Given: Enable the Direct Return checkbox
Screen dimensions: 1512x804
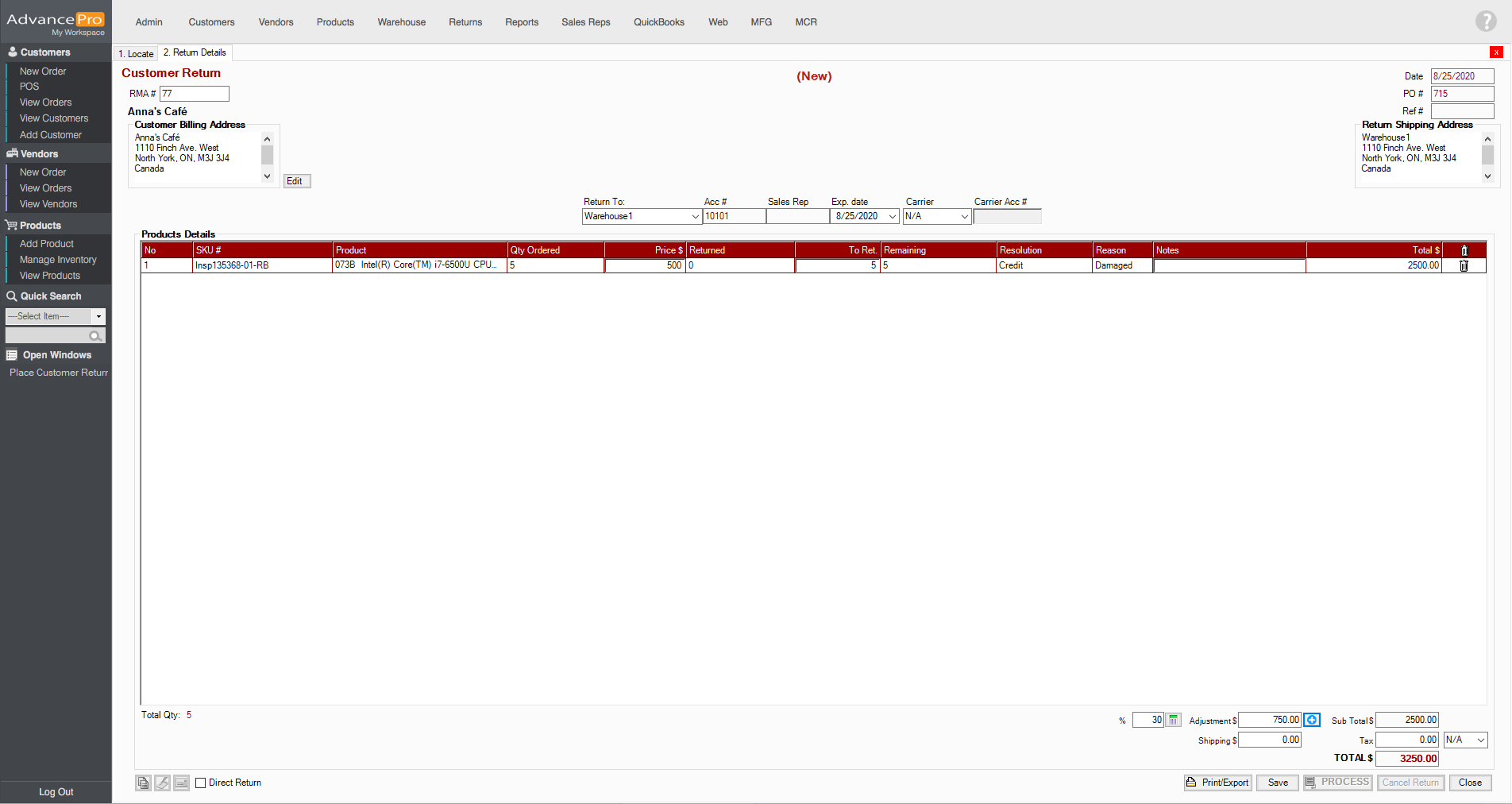Looking at the screenshot, I should click(201, 783).
